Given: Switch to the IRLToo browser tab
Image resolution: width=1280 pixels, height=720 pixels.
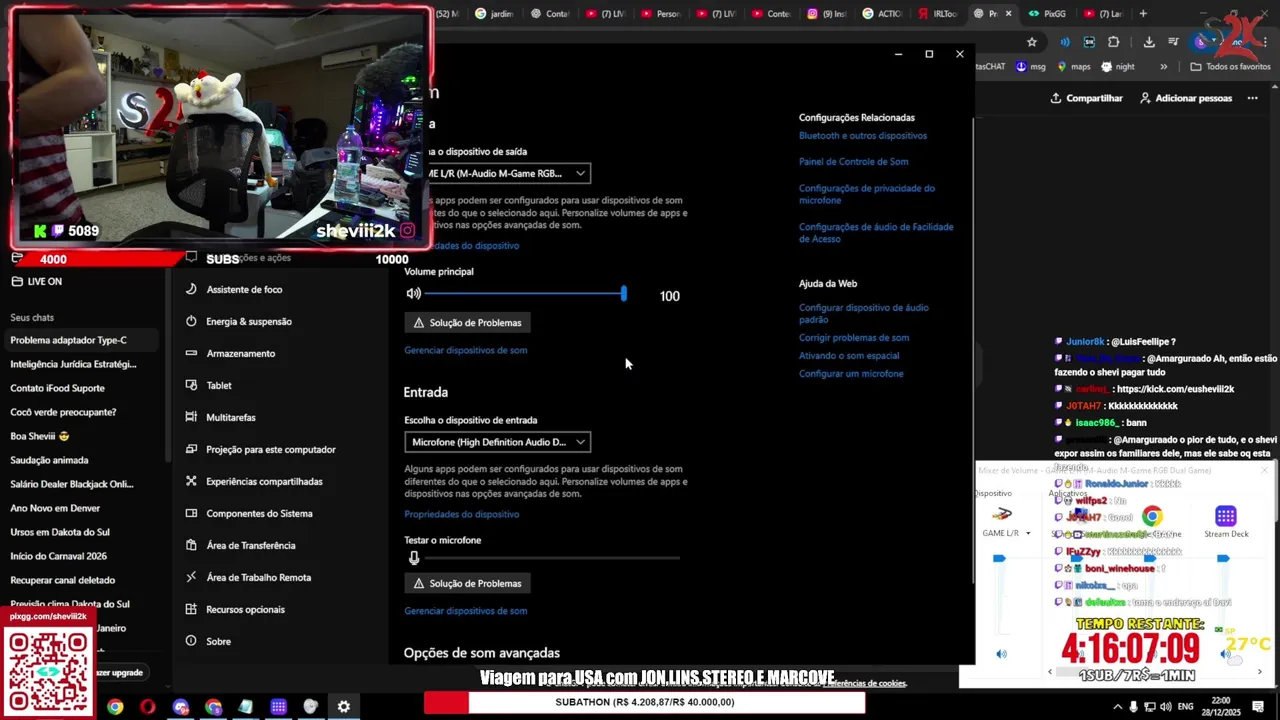Looking at the screenshot, I should [937, 14].
